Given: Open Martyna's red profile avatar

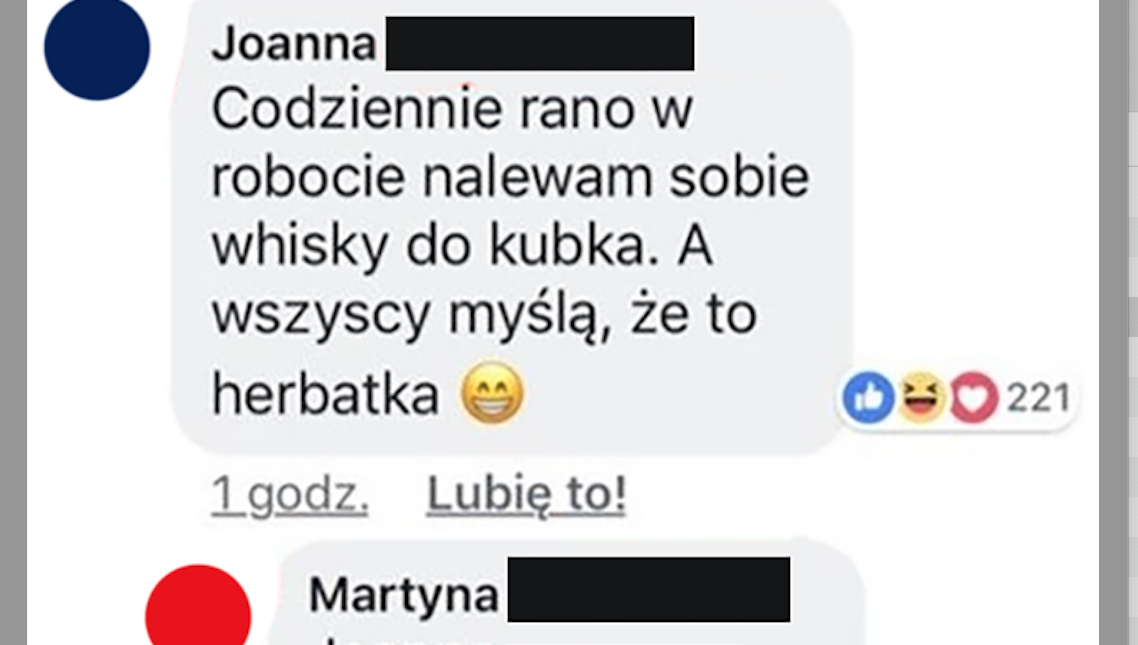Looking at the screenshot, I should [x=198, y=605].
